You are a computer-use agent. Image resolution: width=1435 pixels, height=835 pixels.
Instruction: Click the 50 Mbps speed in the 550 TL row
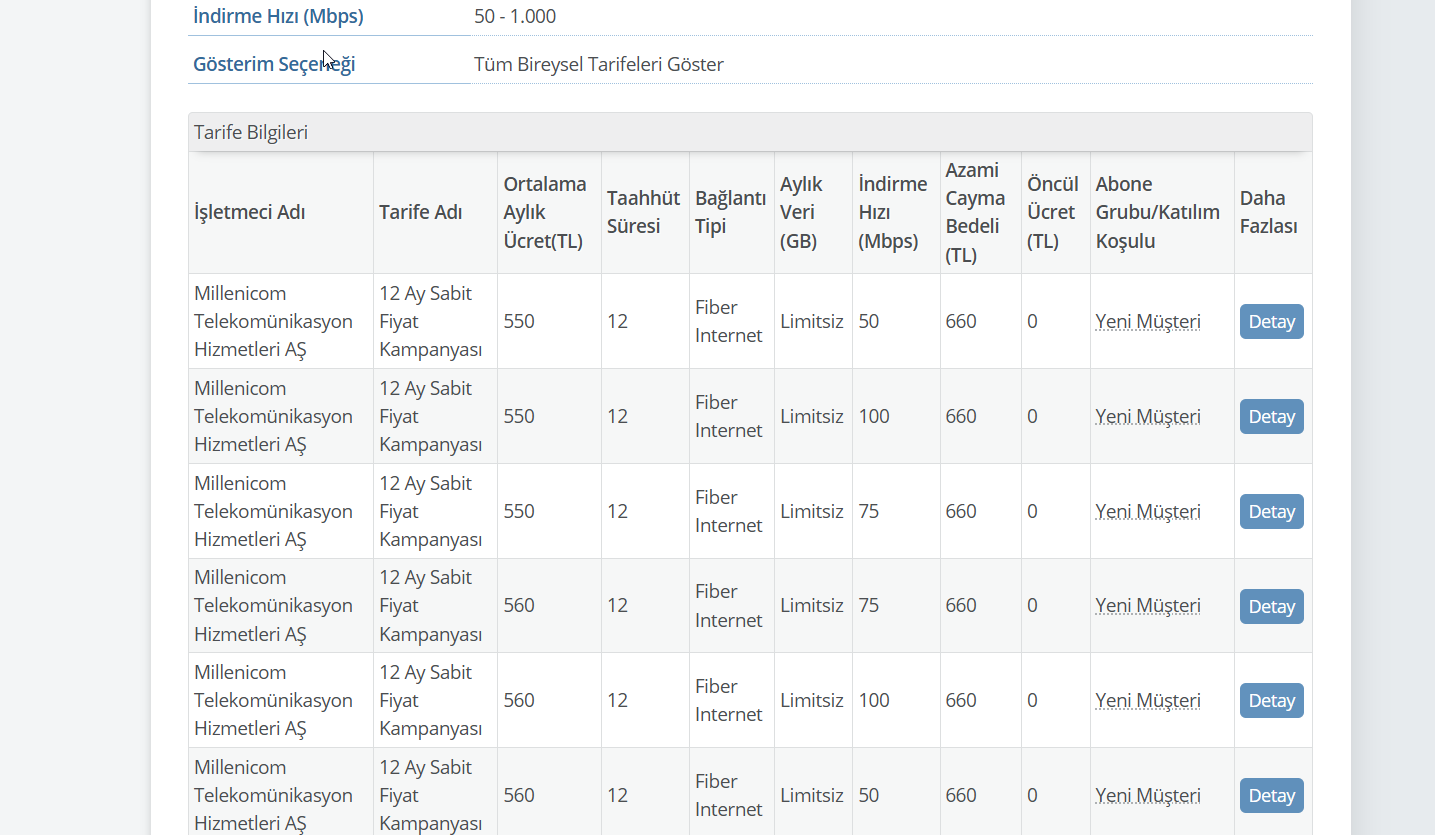(x=869, y=321)
